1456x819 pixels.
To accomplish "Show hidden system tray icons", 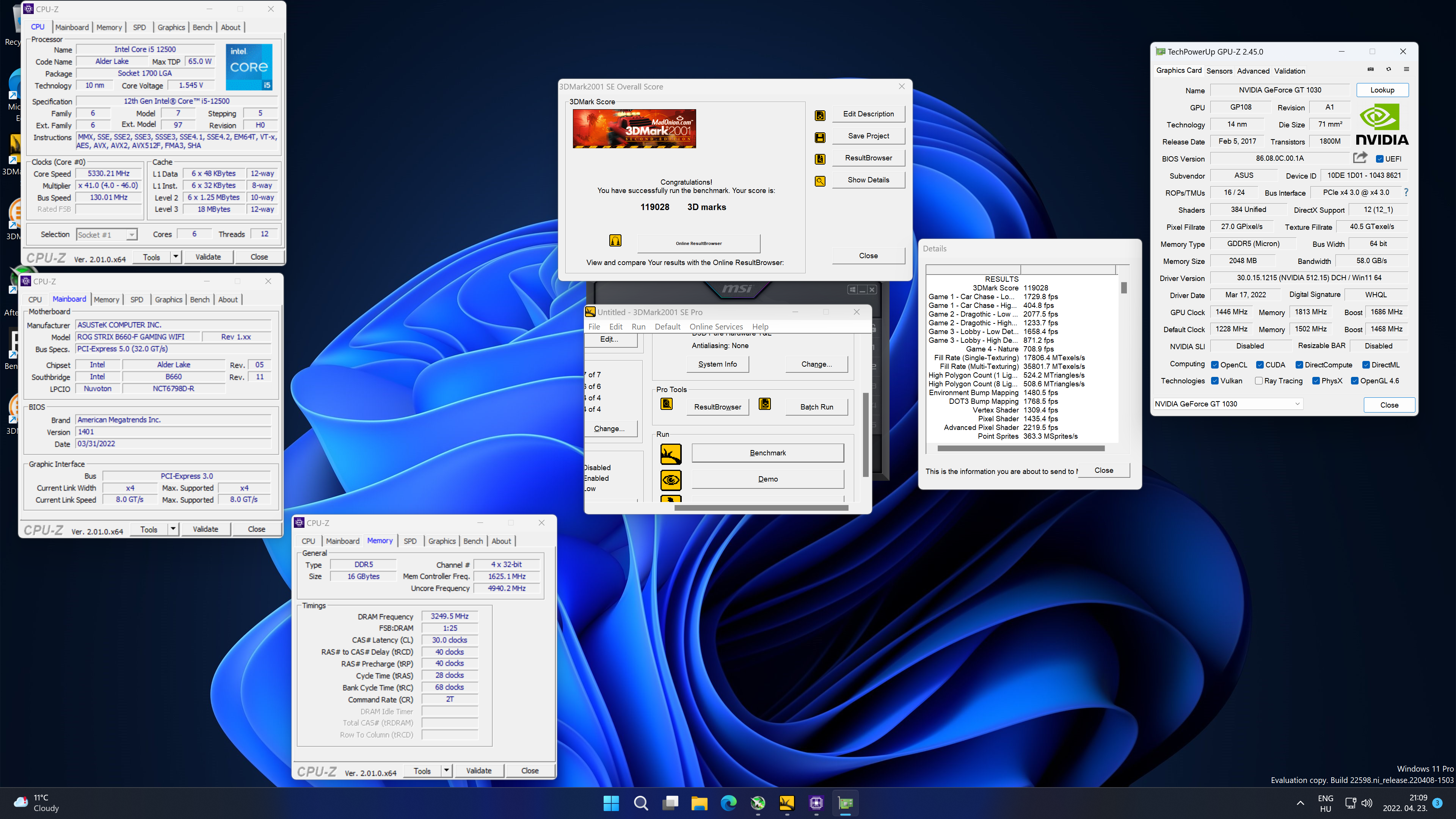I will pyautogui.click(x=1301, y=803).
